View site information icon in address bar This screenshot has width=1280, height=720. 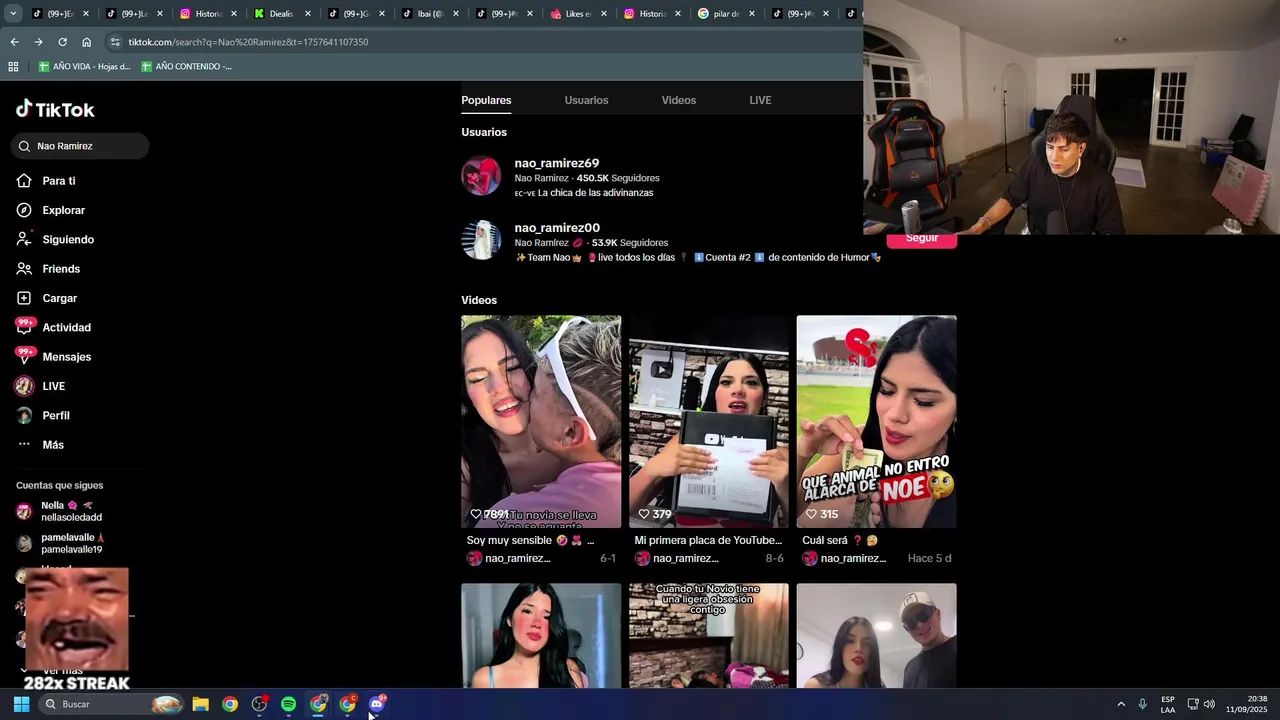(115, 42)
